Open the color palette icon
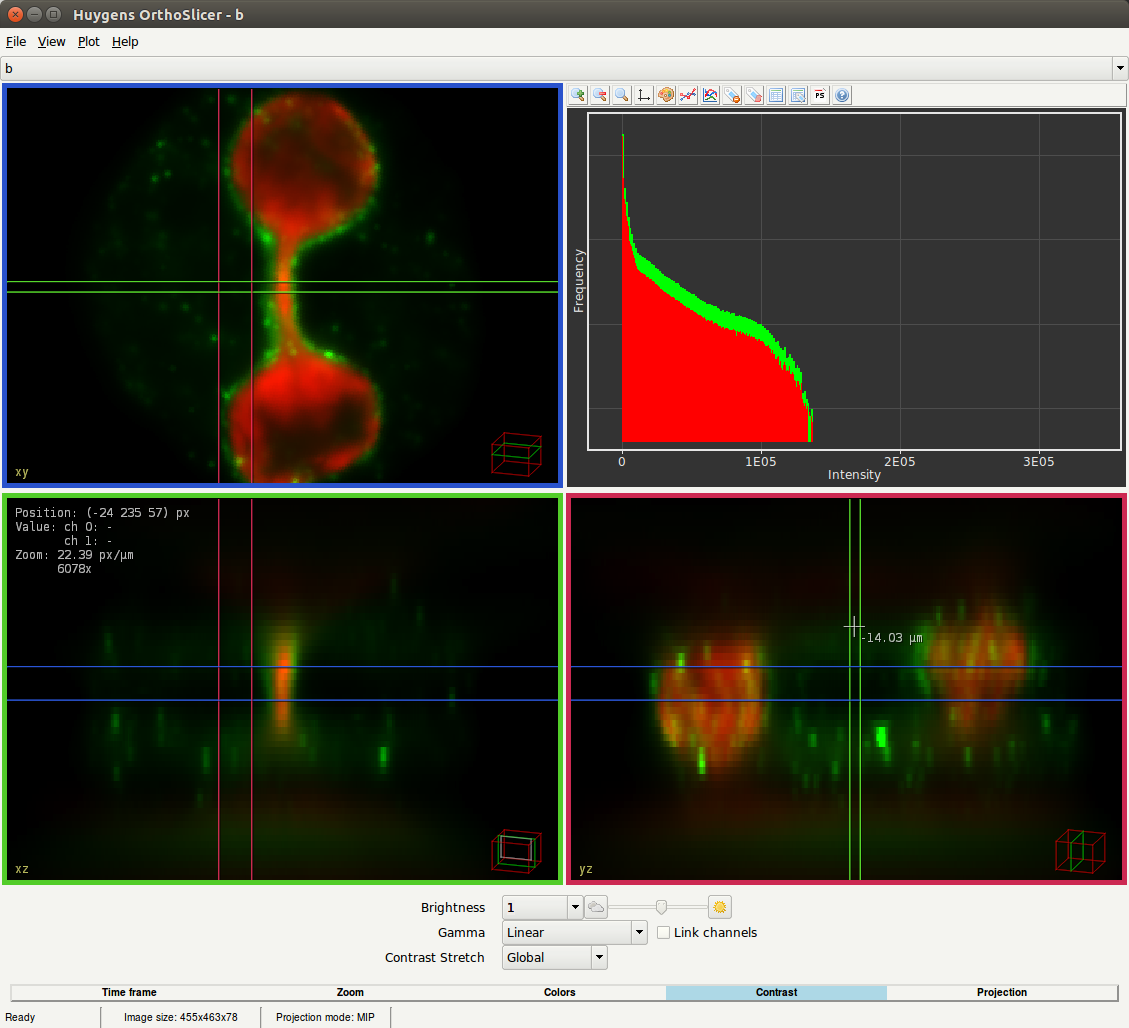The image size is (1129, 1028). tap(666, 96)
